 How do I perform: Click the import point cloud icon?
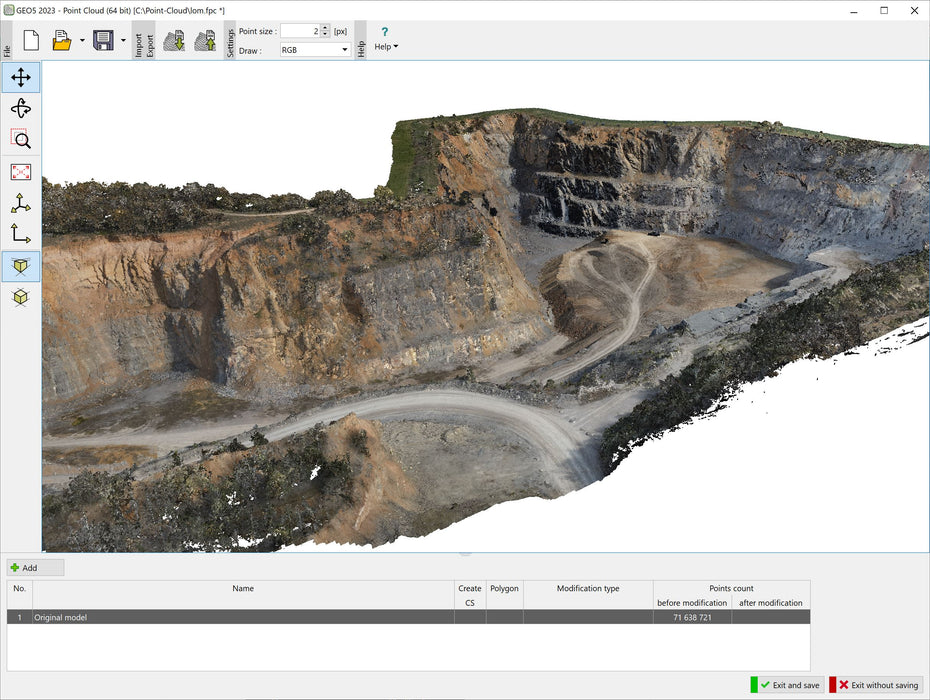tap(174, 41)
